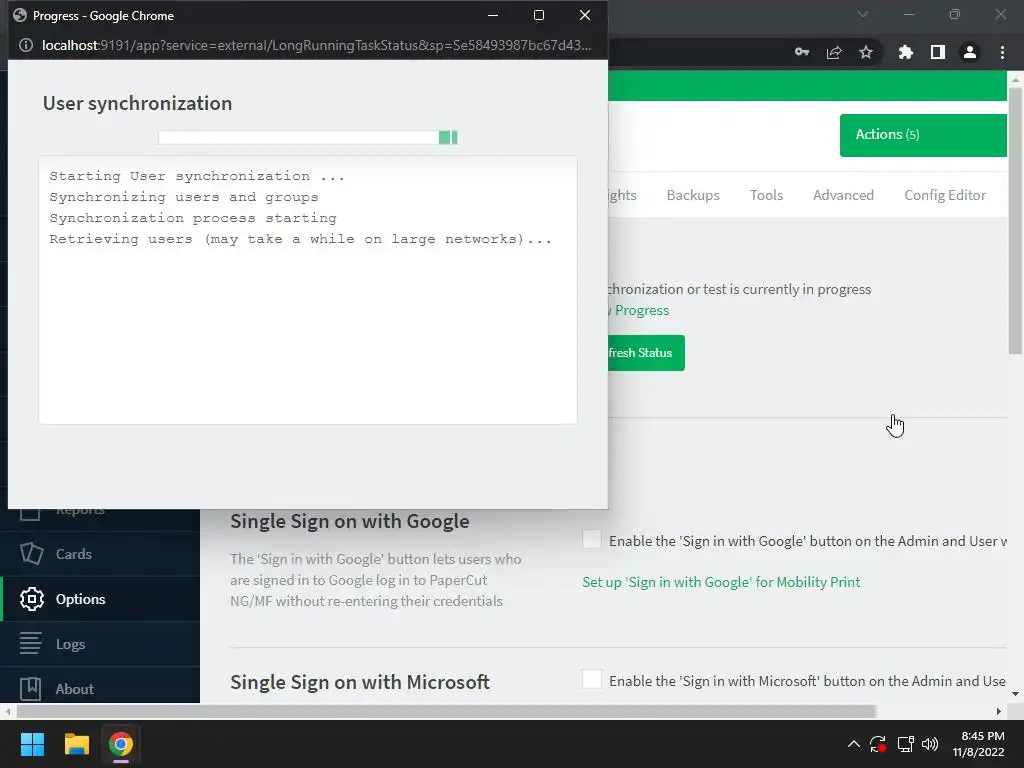
Task: Switch to the Tools tab
Action: [766, 195]
